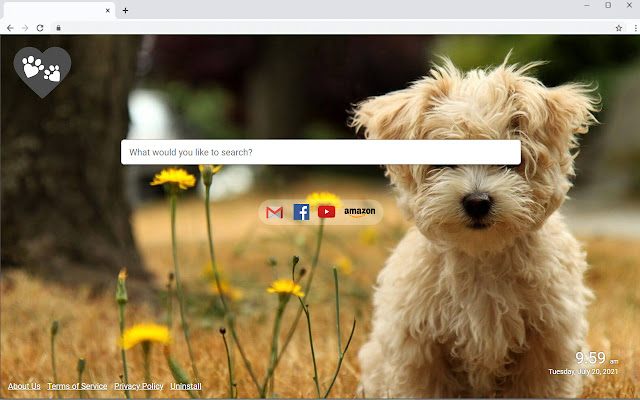Click the heart paw-print logo
The image size is (640, 400).
42,72
